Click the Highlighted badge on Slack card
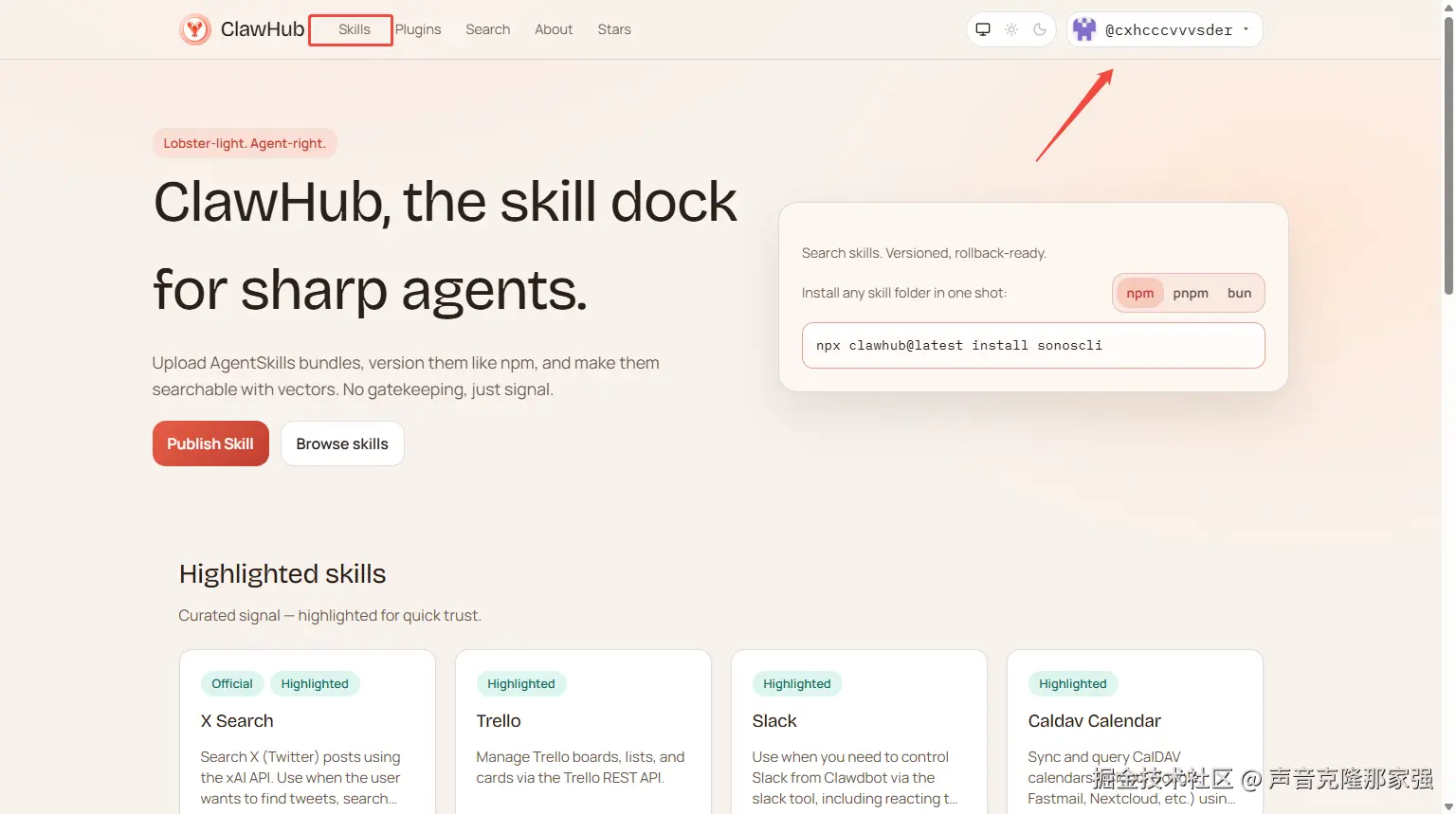Viewport: 1456px width, 814px height. (x=797, y=683)
